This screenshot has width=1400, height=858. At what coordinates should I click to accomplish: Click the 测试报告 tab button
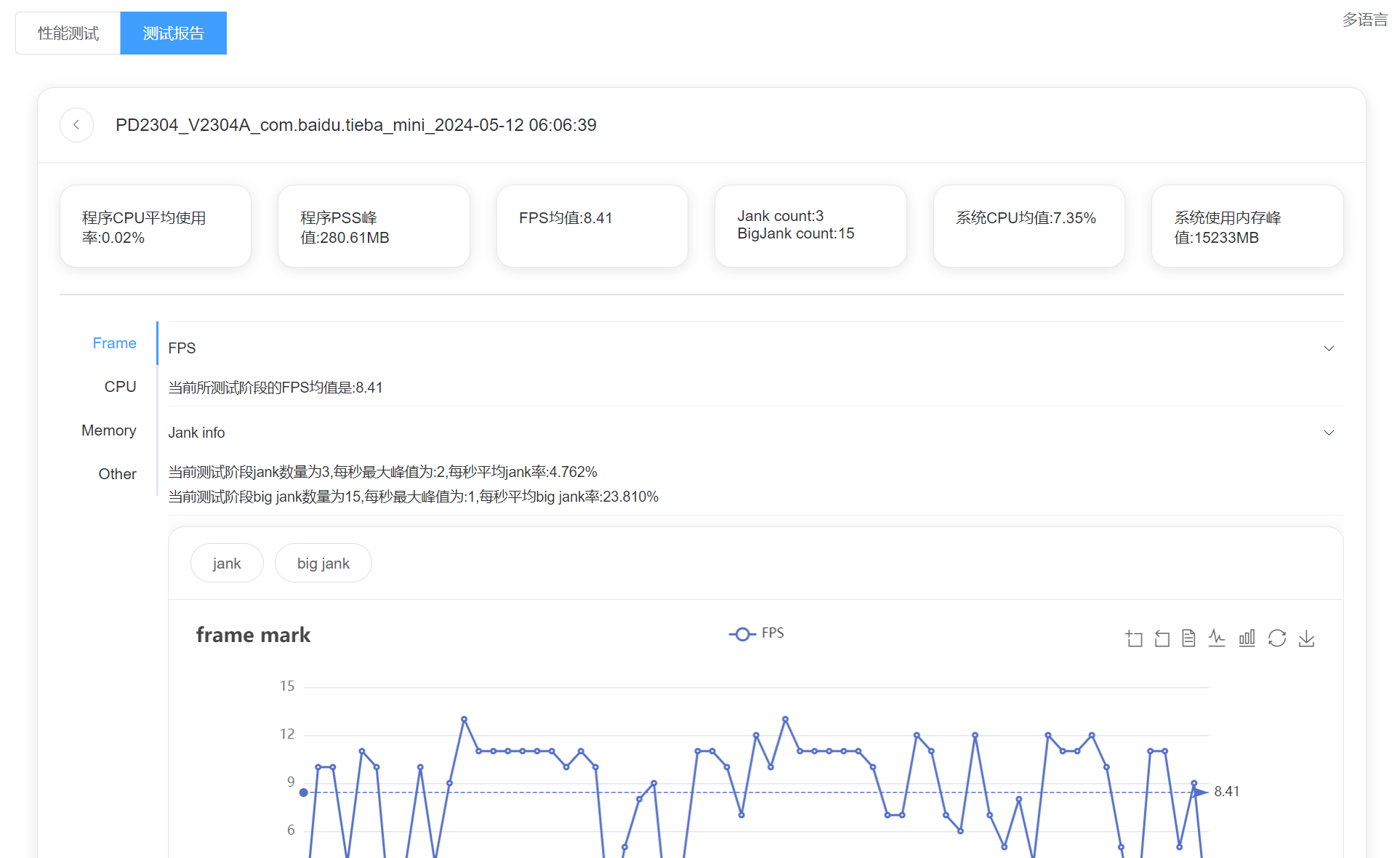point(173,33)
